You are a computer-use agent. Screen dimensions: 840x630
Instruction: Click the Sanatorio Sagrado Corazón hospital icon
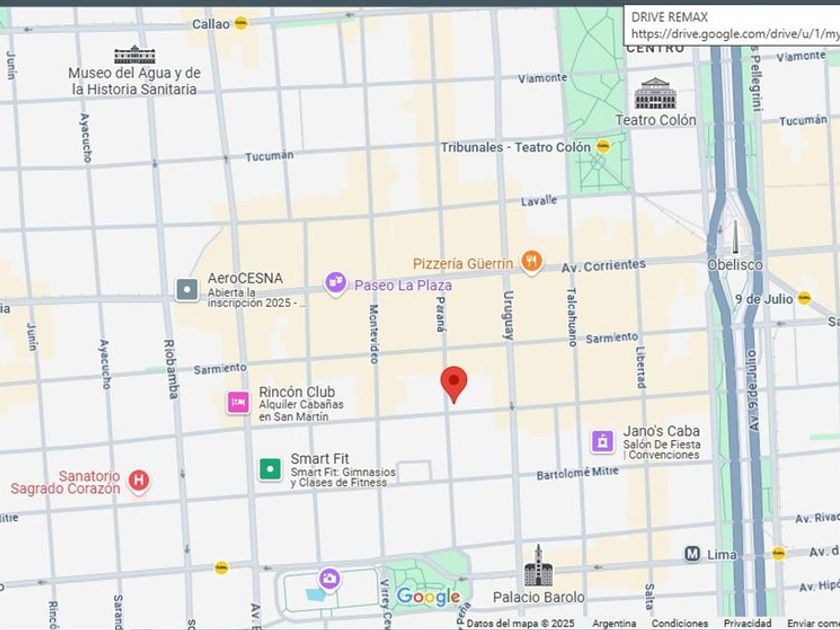139,481
